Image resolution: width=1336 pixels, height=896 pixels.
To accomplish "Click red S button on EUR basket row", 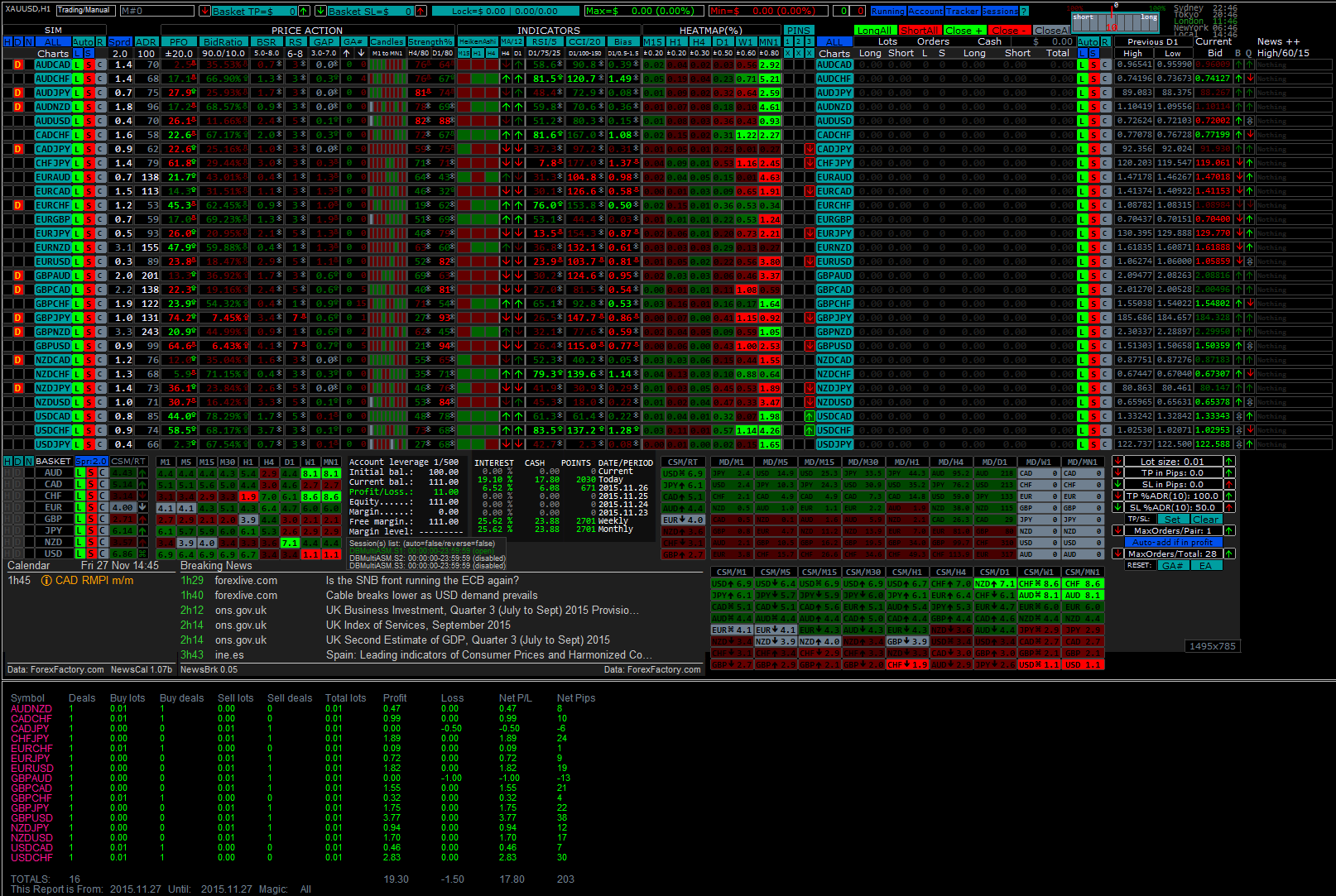I will pos(91,507).
